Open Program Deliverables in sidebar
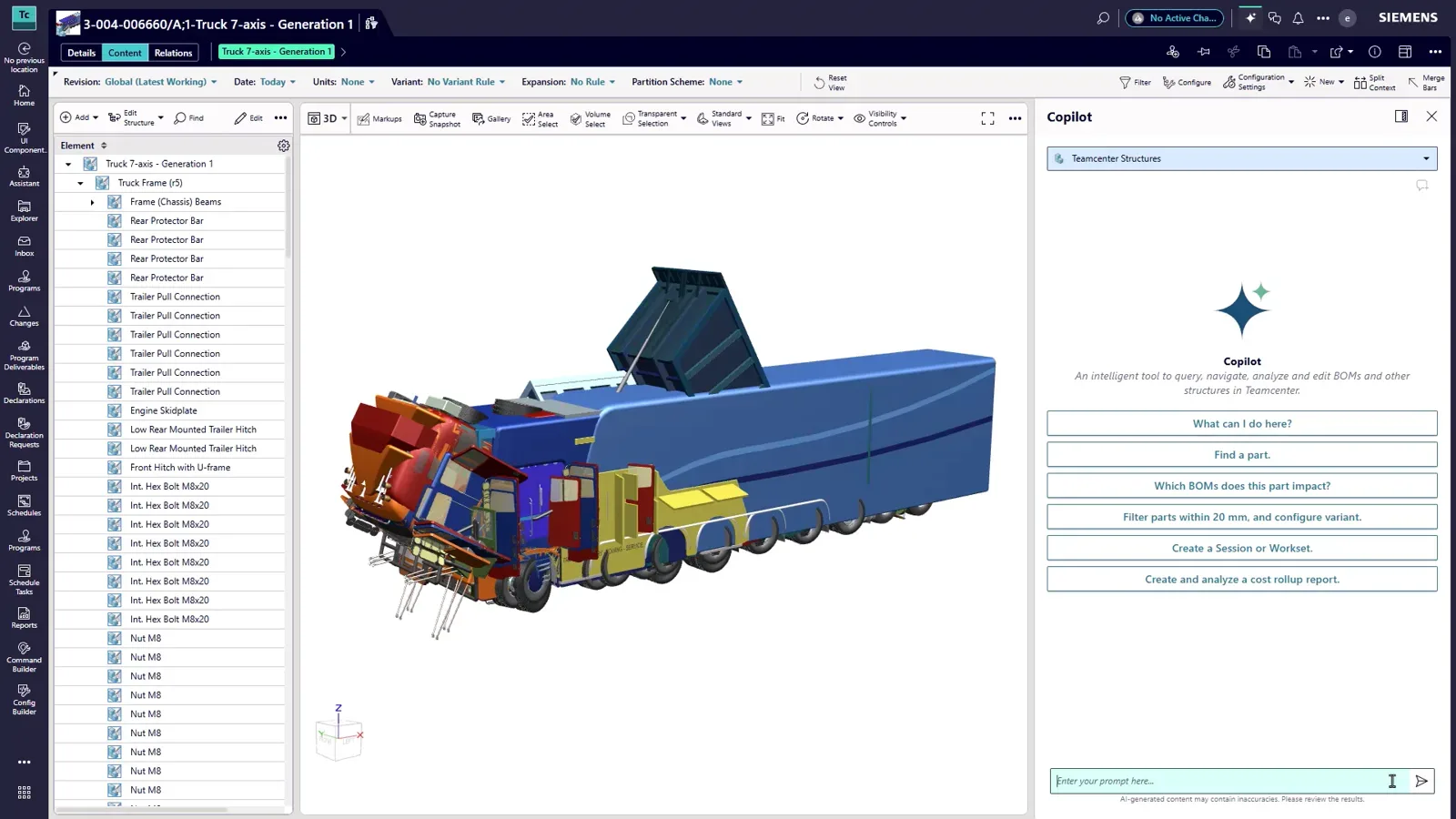This screenshot has height=819, width=1456. click(24, 355)
